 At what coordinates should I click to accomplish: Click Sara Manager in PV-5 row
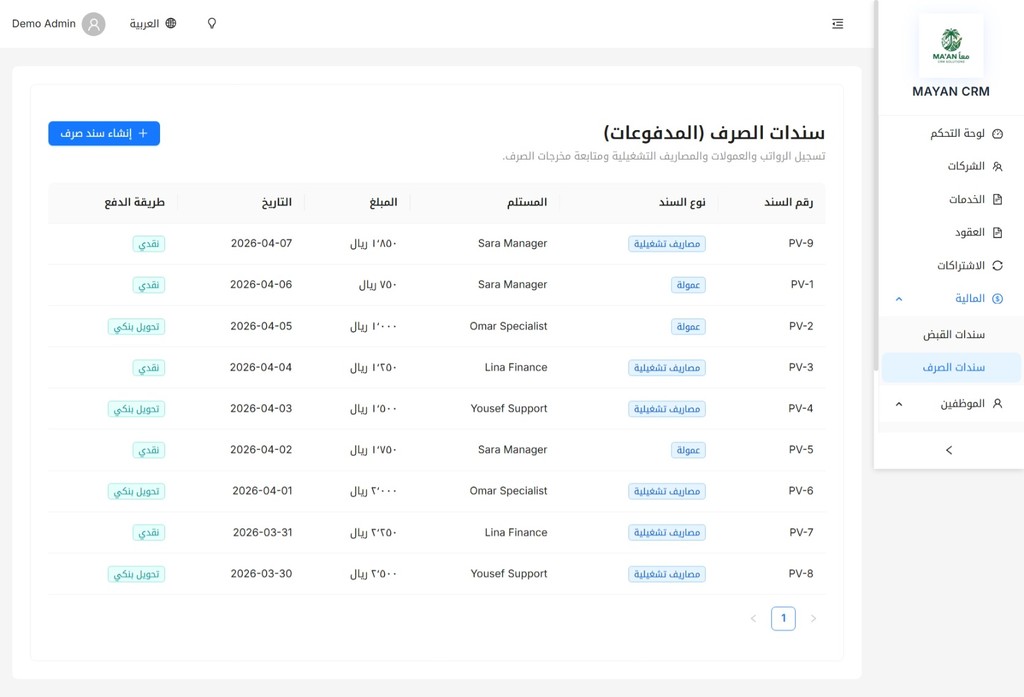[513, 449]
